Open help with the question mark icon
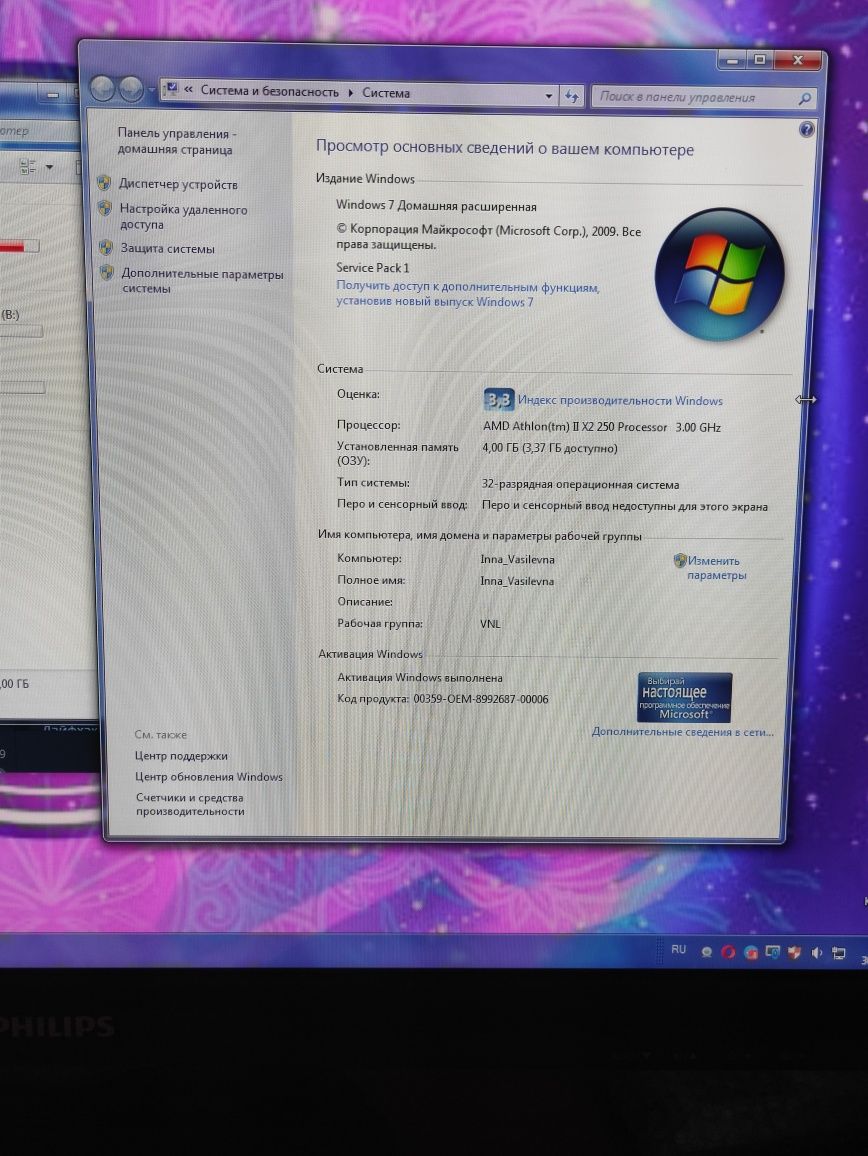868x1156 pixels. 806,130
